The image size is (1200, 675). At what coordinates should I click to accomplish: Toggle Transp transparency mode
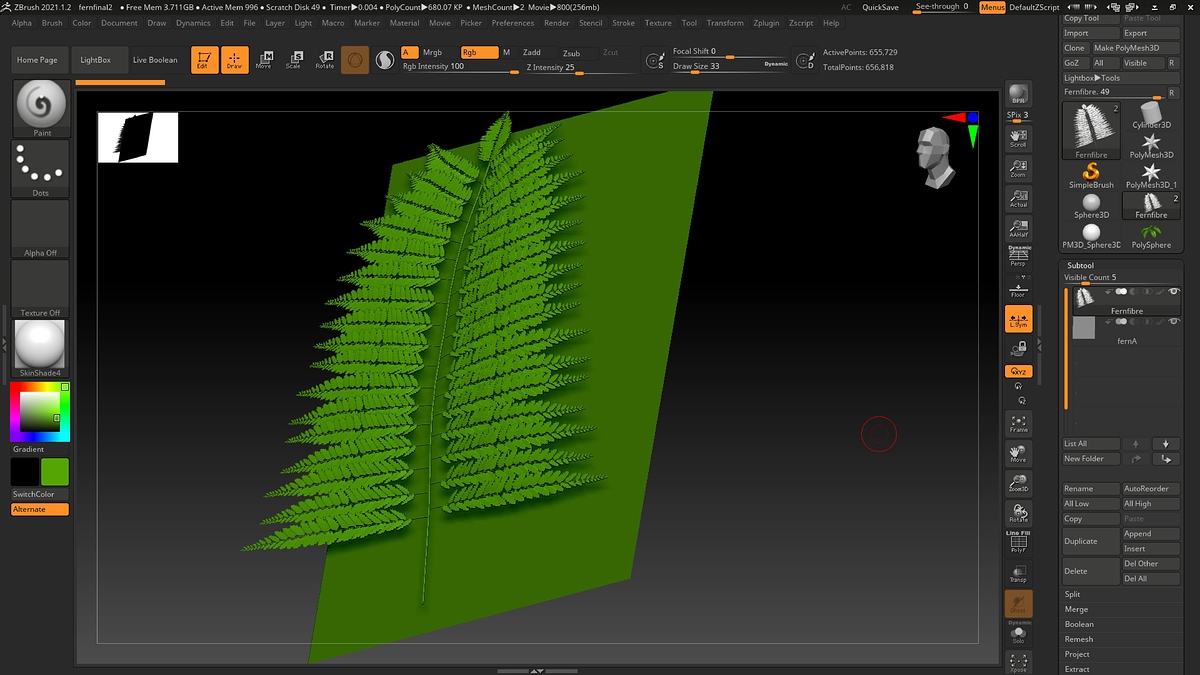(1018, 573)
